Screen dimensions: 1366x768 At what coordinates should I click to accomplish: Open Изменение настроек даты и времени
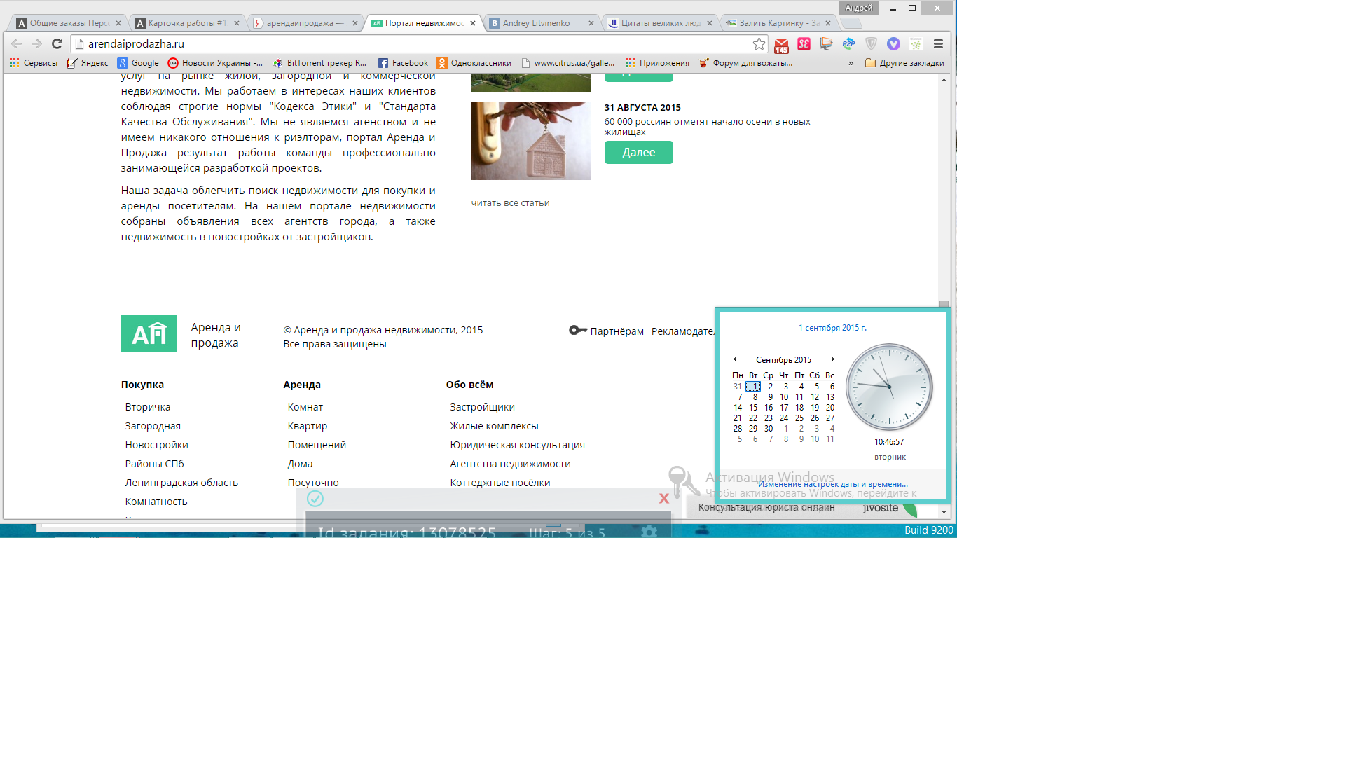pos(833,484)
